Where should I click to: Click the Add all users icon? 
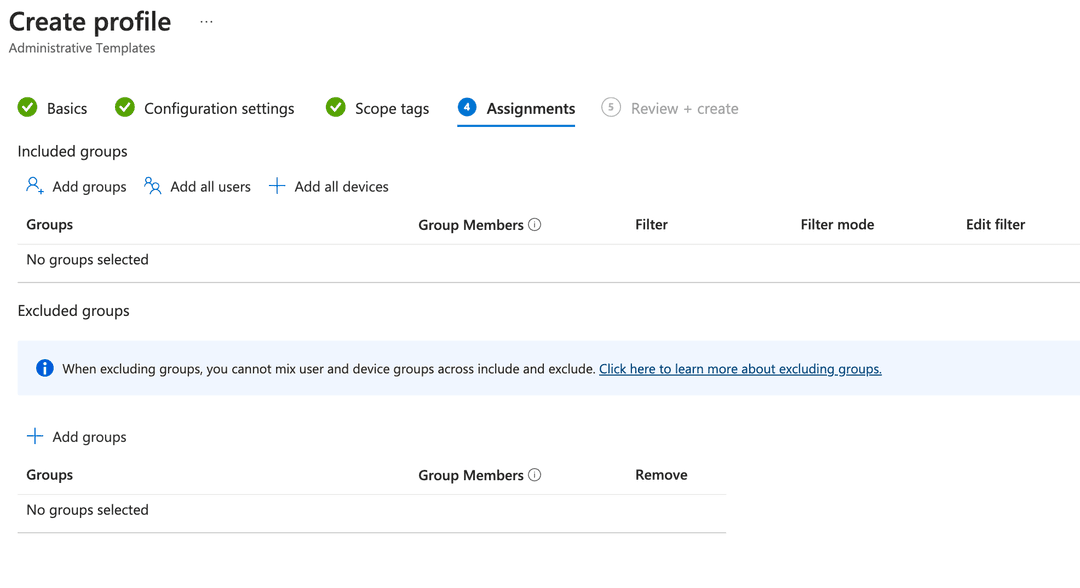pyautogui.click(x=152, y=186)
